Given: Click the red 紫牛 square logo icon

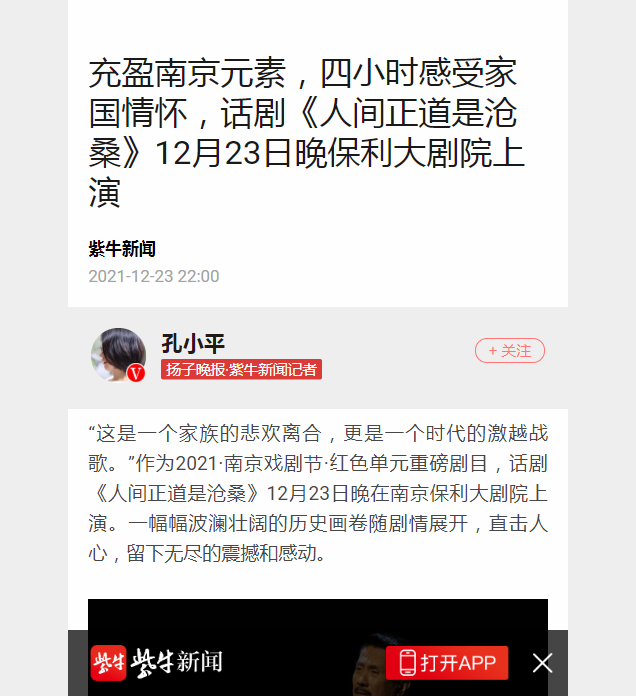Looking at the screenshot, I should click(108, 663).
